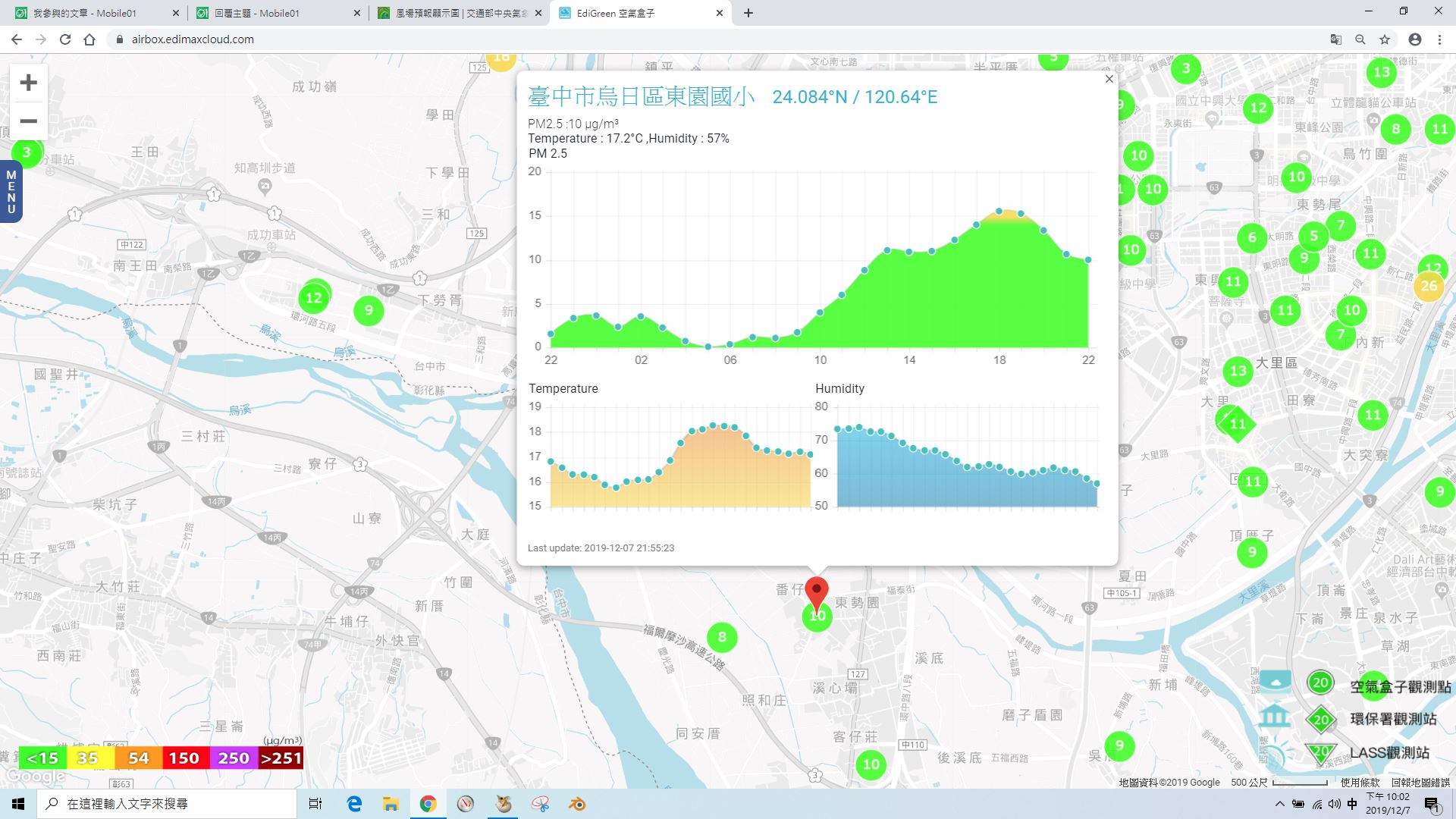Open the 使用條款 terms link

(x=1360, y=783)
